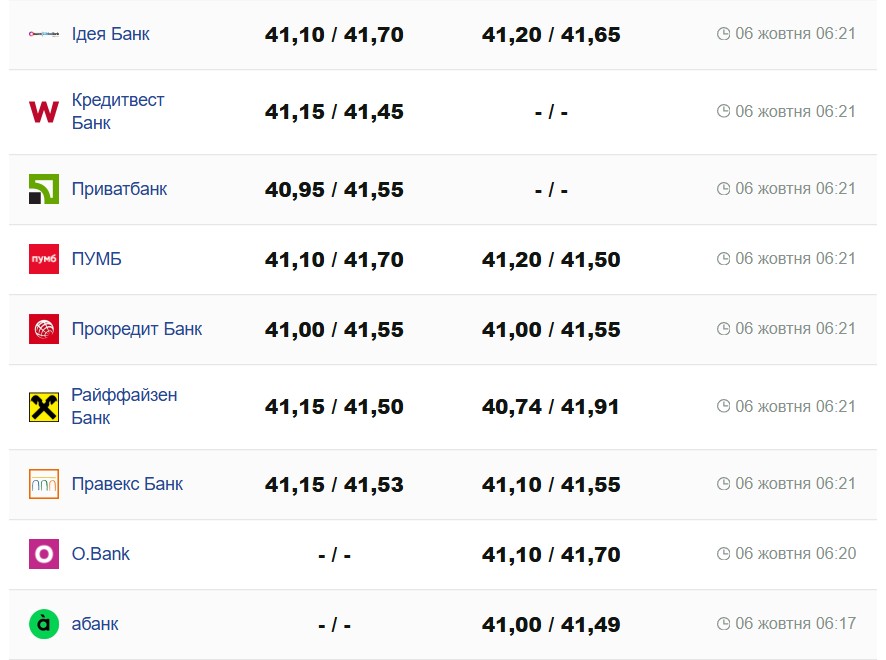Open the Правекс Банк link
This screenshot has height=660, width=886.
[x=127, y=484]
